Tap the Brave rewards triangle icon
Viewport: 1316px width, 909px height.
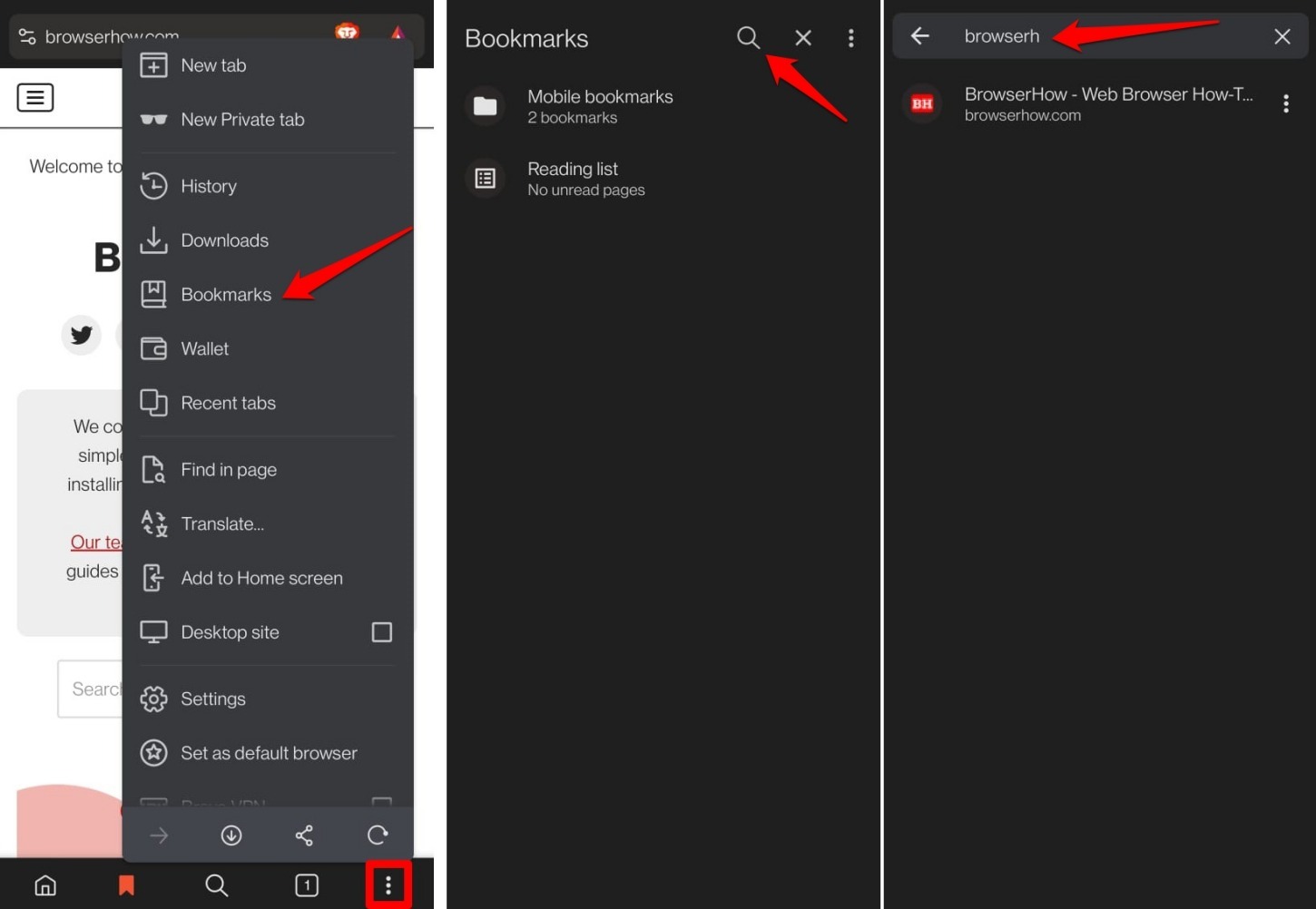click(x=398, y=33)
